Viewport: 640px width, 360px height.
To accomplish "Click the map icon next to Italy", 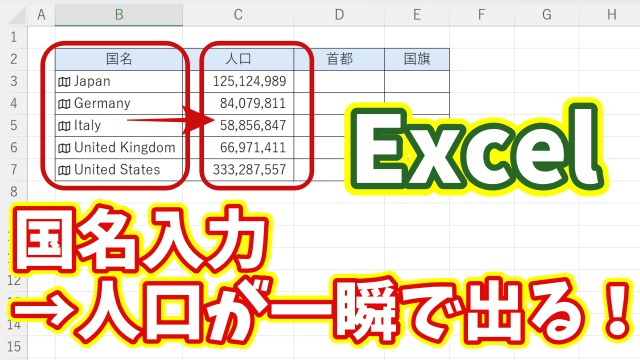I will point(64,126).
